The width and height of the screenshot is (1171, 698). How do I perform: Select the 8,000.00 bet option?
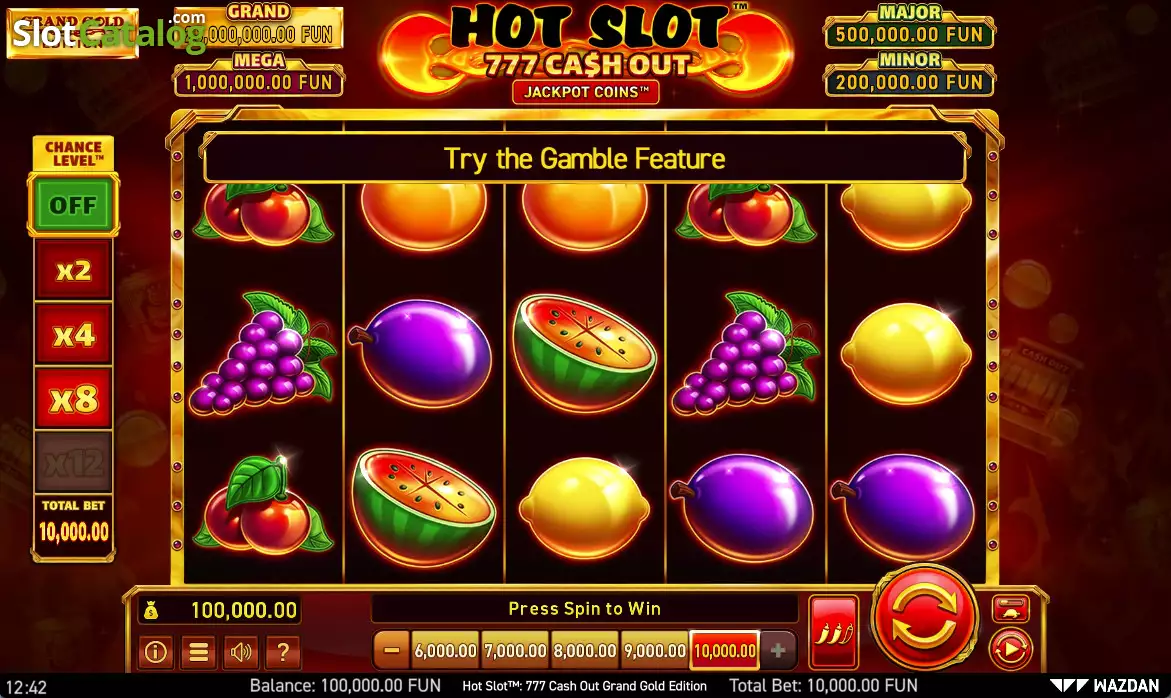click(585, 650)
